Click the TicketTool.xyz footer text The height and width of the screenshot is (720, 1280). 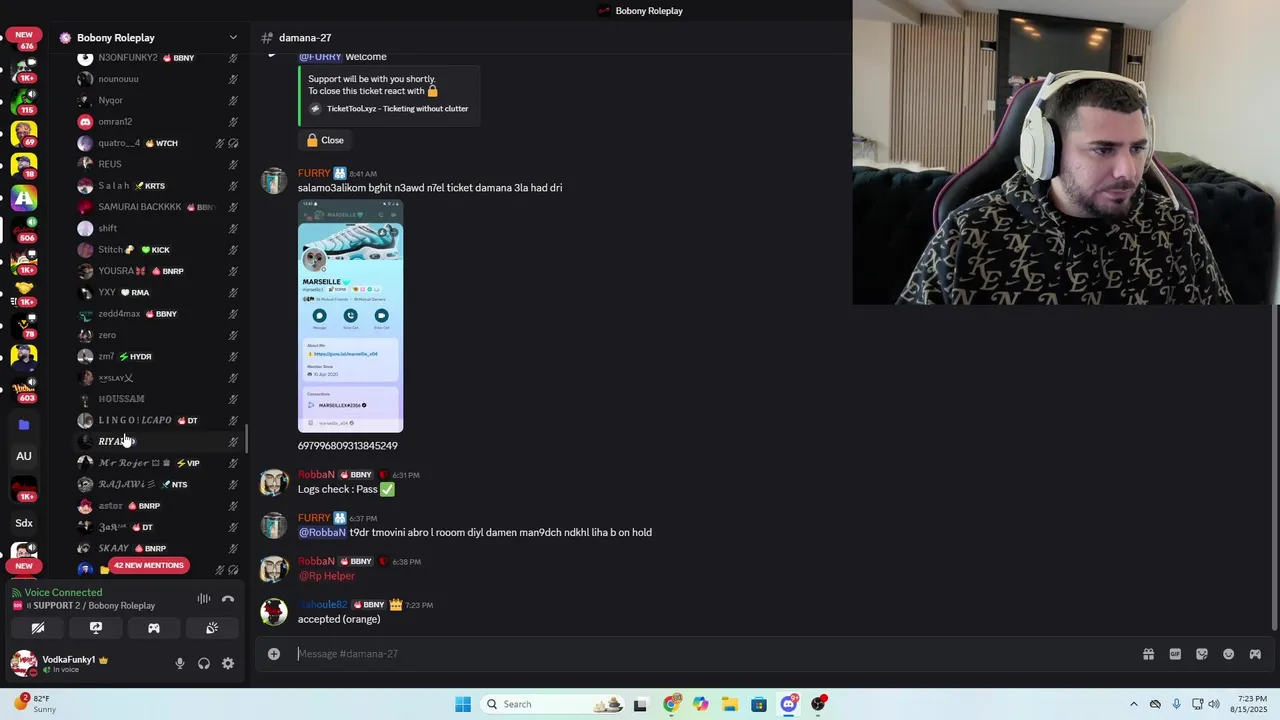point(397,109)
